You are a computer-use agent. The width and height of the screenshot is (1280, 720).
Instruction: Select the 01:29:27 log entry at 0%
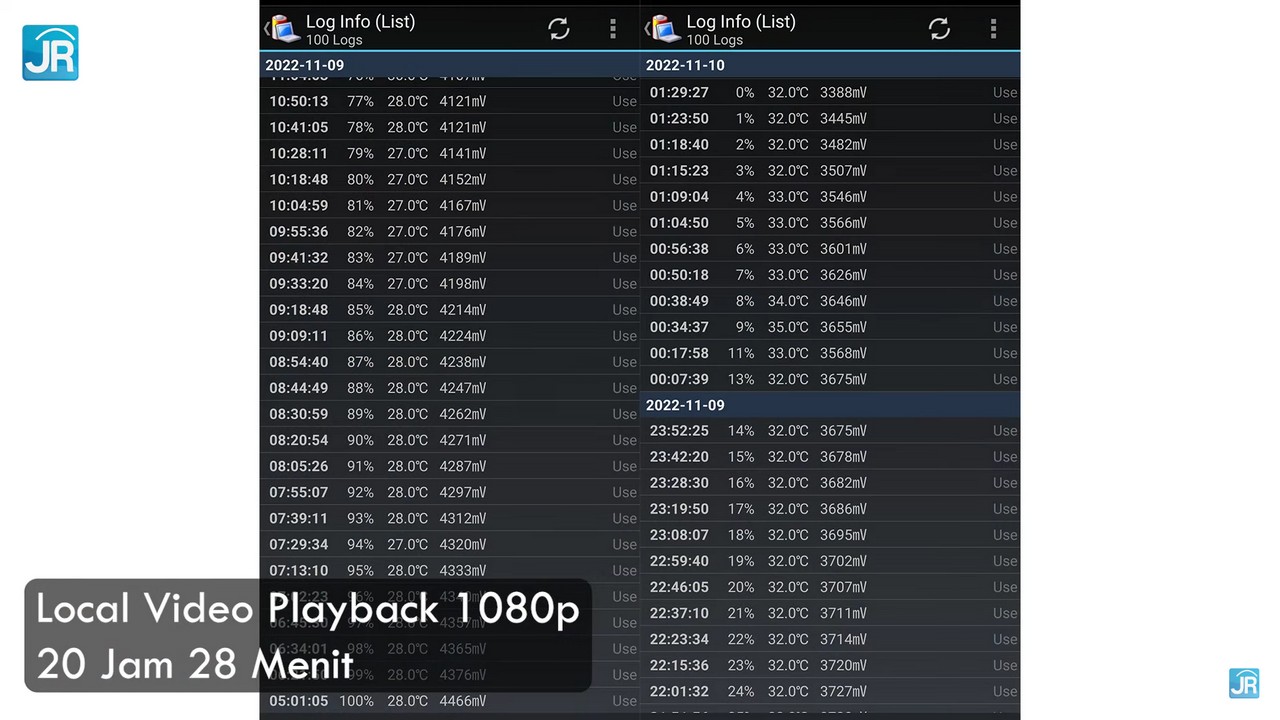(757, 92)
